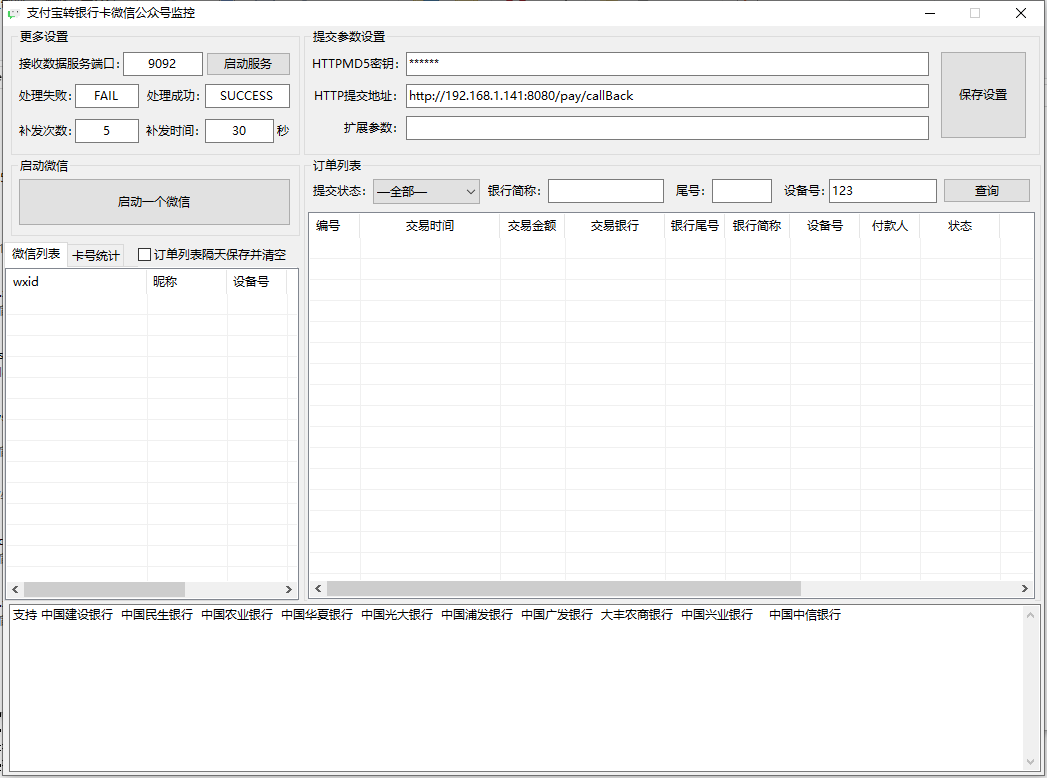Click the 银行简称 filter field

(605, 191)
